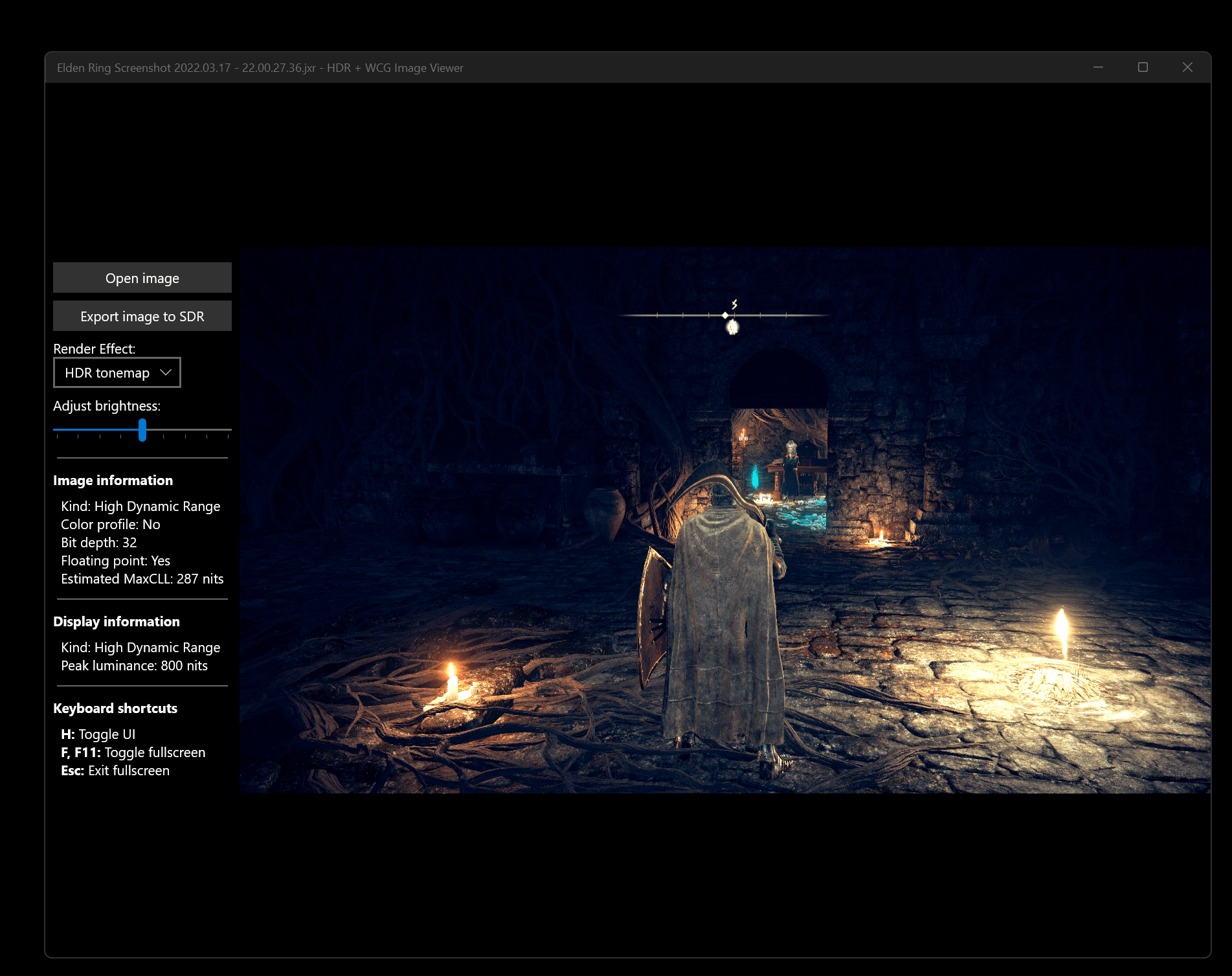Click the 'Keyboard shortcuts' heading
Viewport: 1232px width, 976px height.
click(115, 708)
